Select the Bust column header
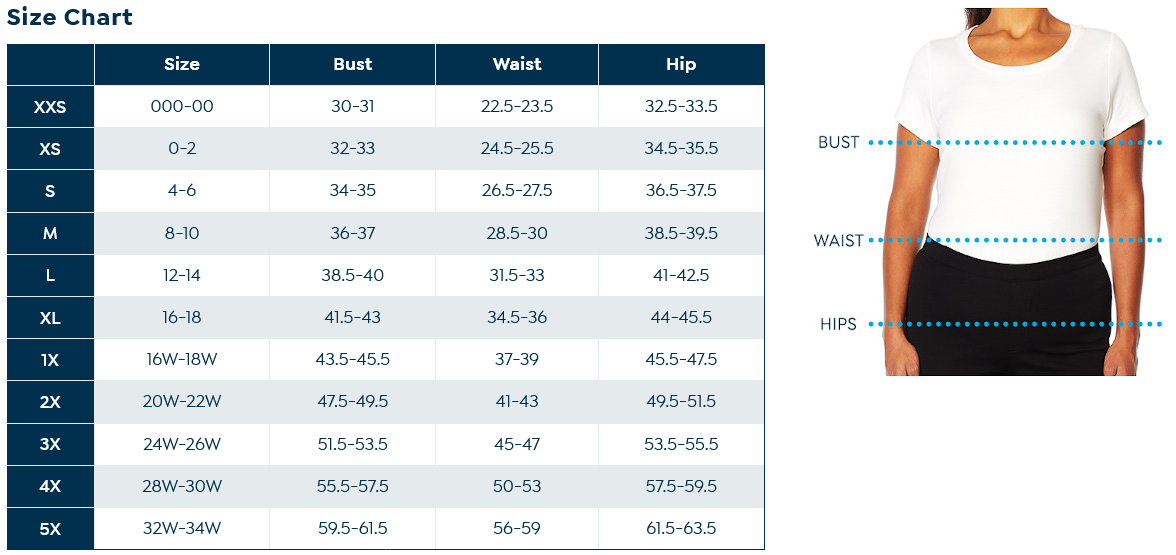 [x=352, y=64]
